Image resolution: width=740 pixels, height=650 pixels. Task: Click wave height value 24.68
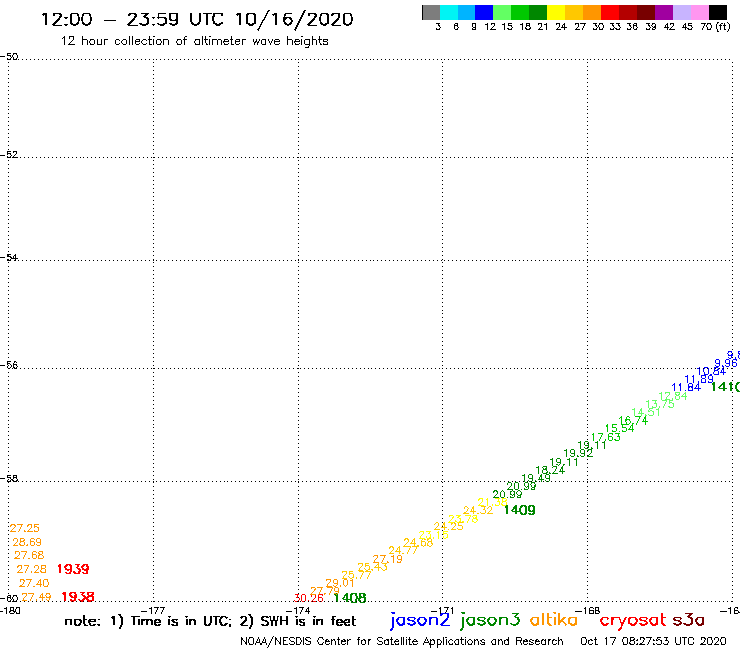click(x=418, y=543)
